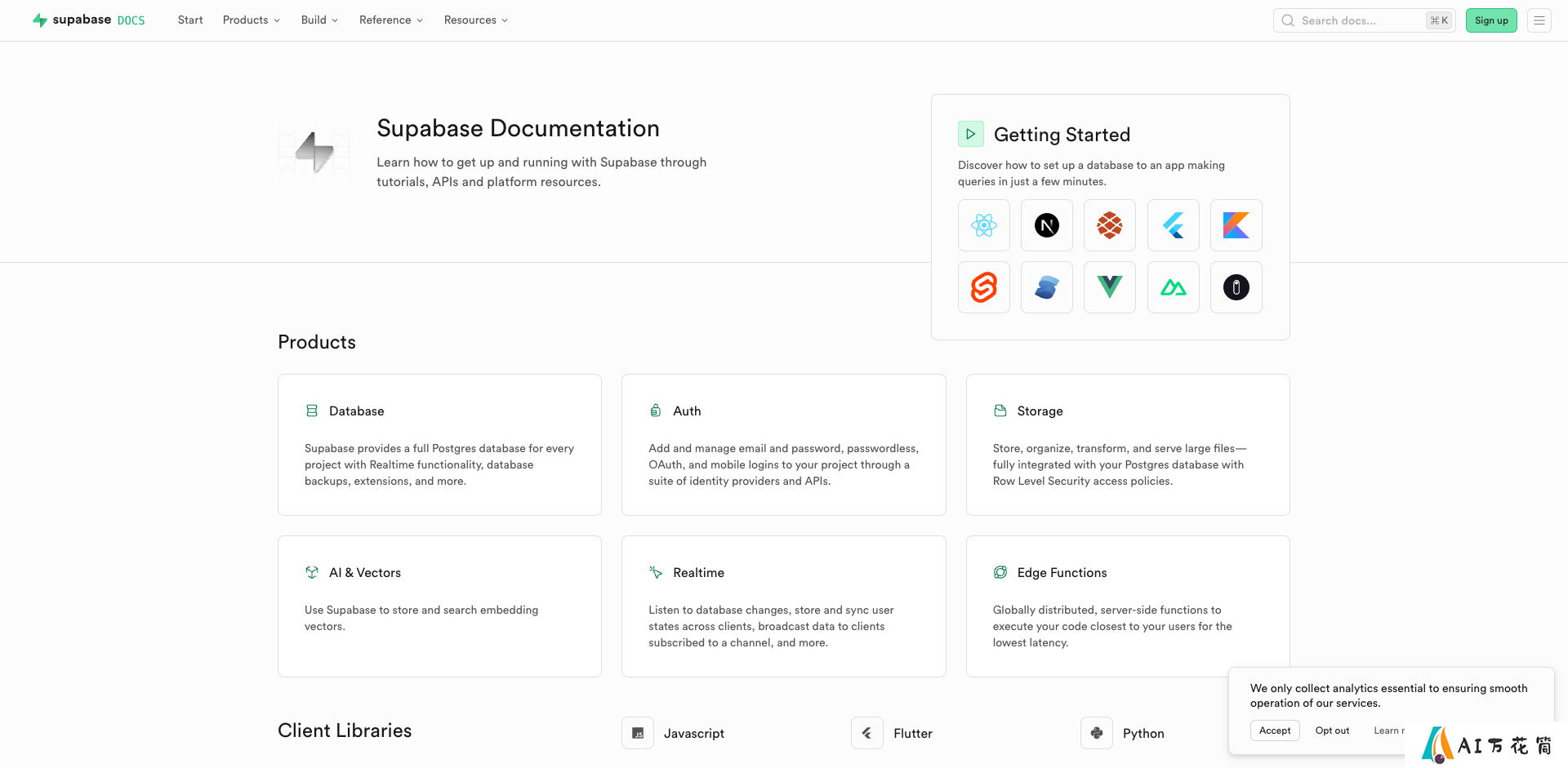Click the search magnifier icon
Screen dimensions: 1568x768
point(1288,20)
